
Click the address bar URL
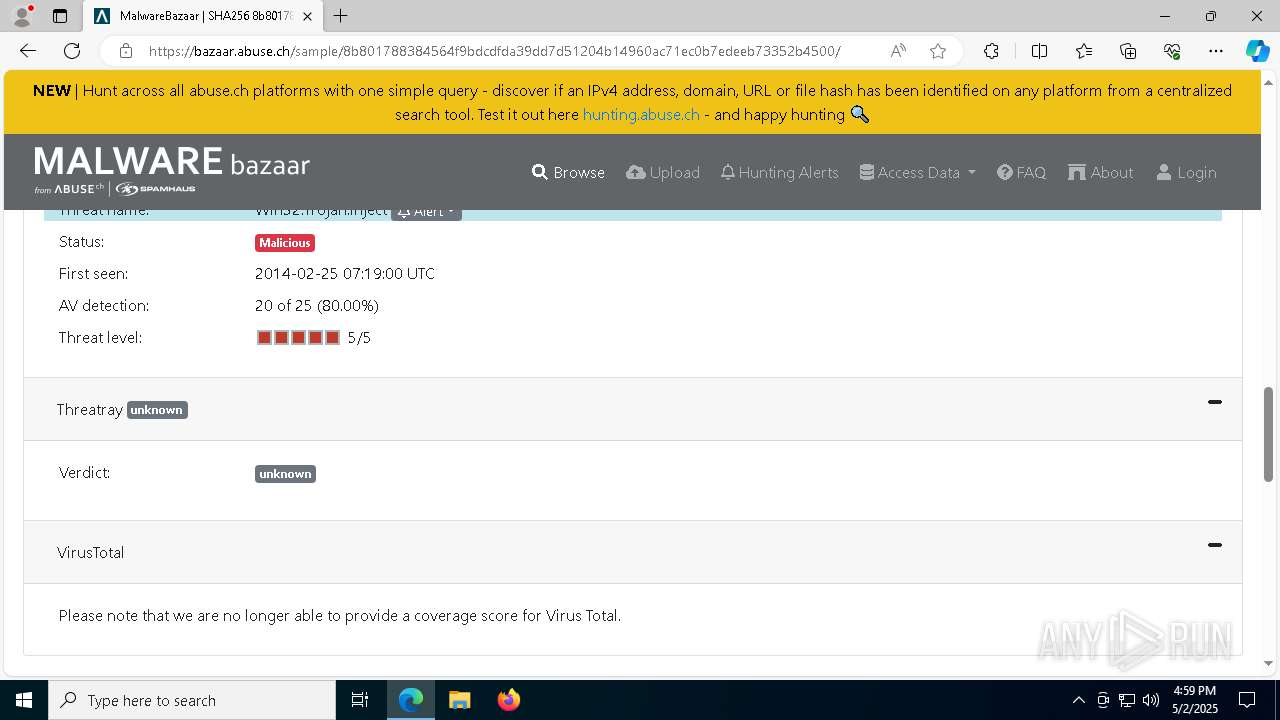tap(495, 51)
